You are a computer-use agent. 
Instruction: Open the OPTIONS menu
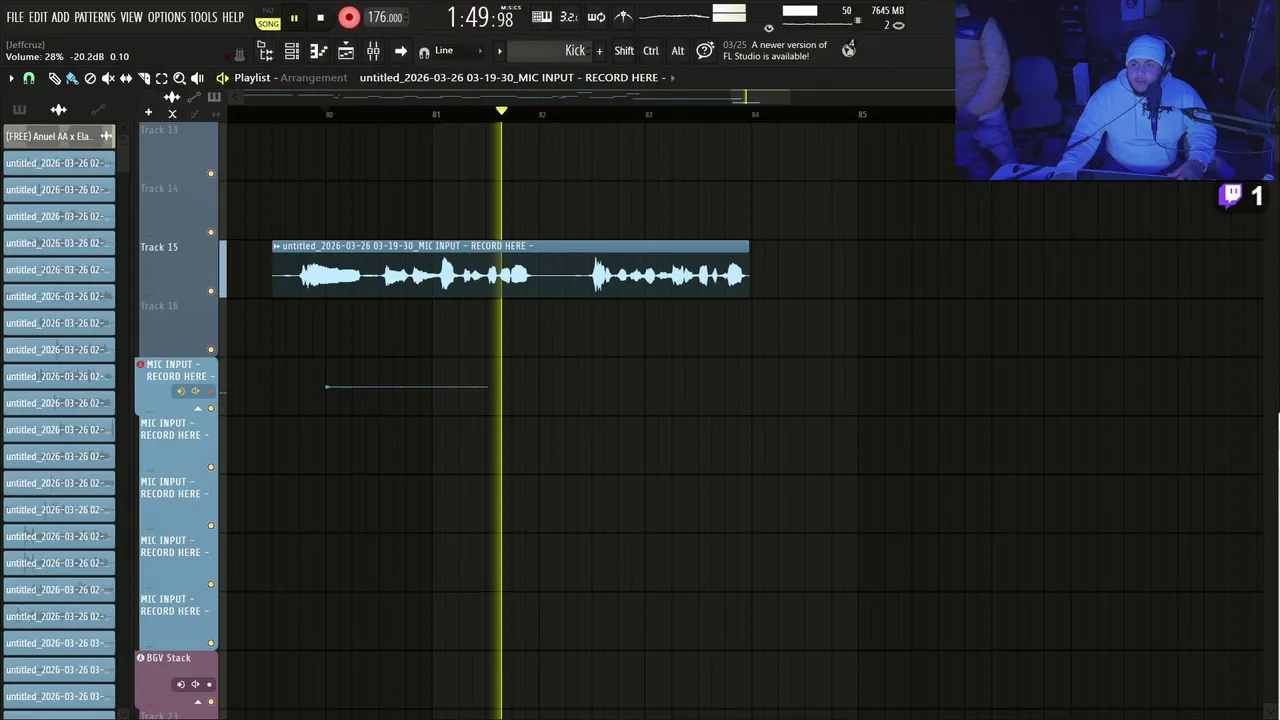point(167,17)
